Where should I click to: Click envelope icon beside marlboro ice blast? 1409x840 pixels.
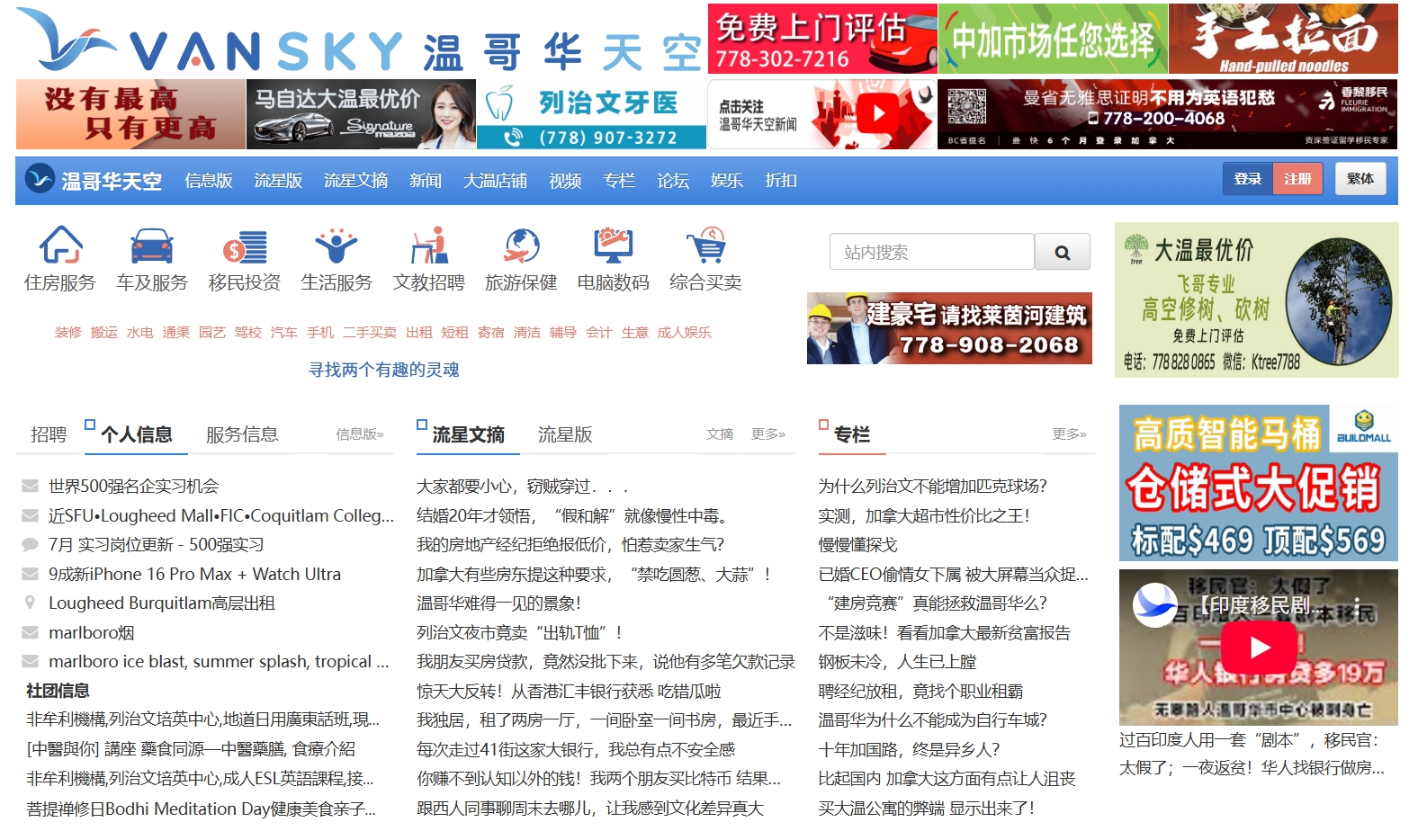(30, 662)
